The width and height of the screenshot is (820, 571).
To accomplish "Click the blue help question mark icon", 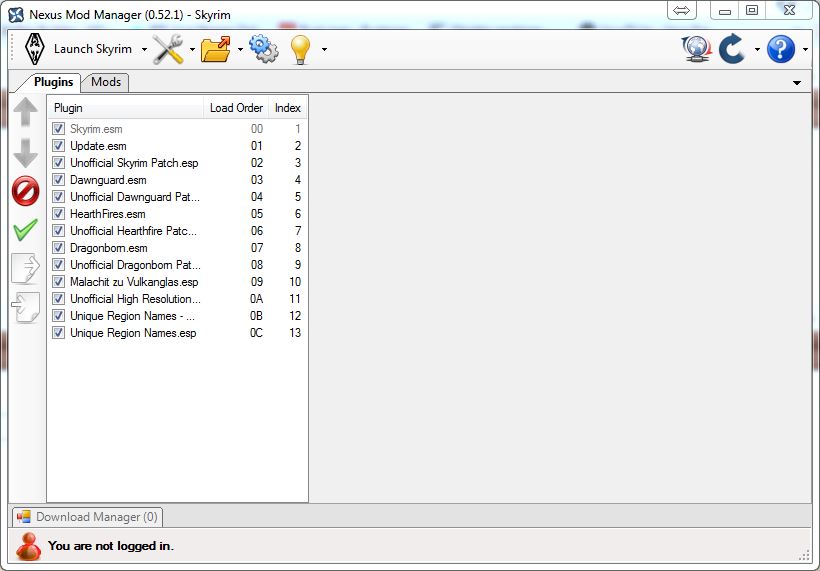I will [780, 49].
